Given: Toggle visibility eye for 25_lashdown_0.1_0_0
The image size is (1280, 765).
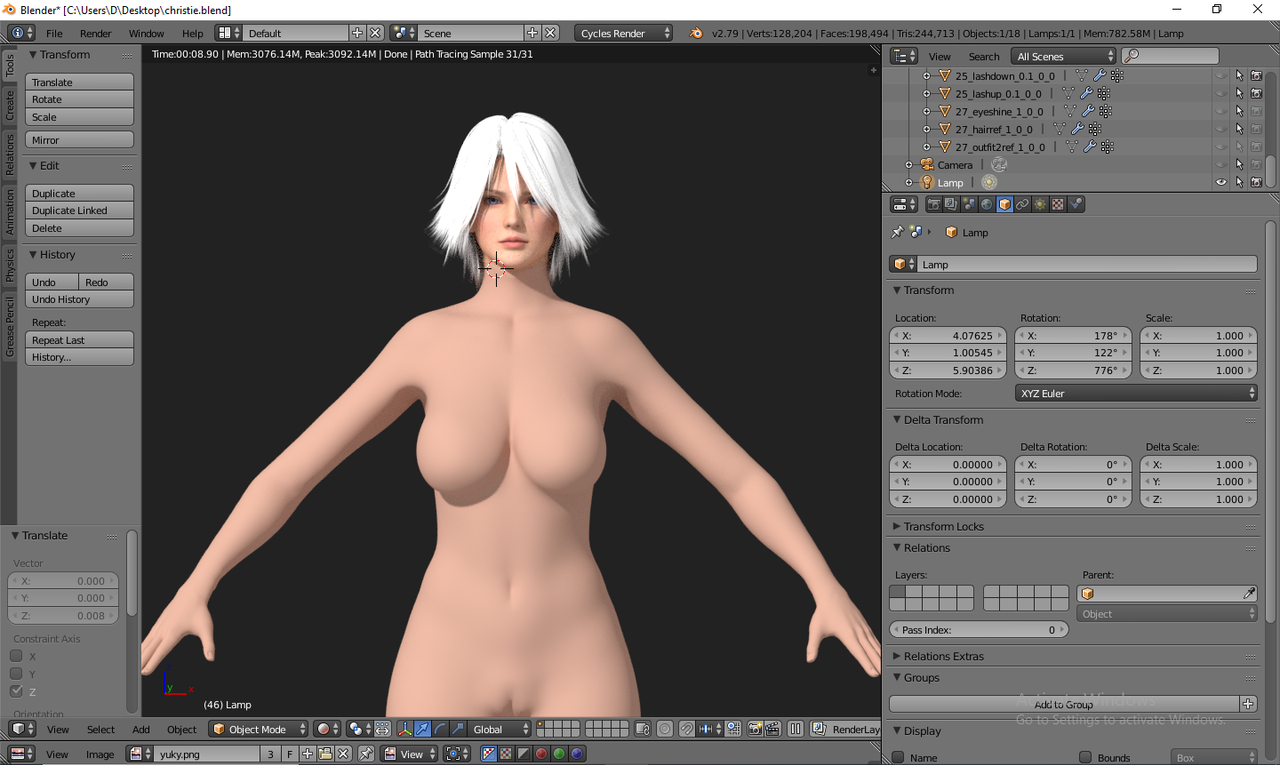Looking at the screenshot, I should tap(1221, 75).
